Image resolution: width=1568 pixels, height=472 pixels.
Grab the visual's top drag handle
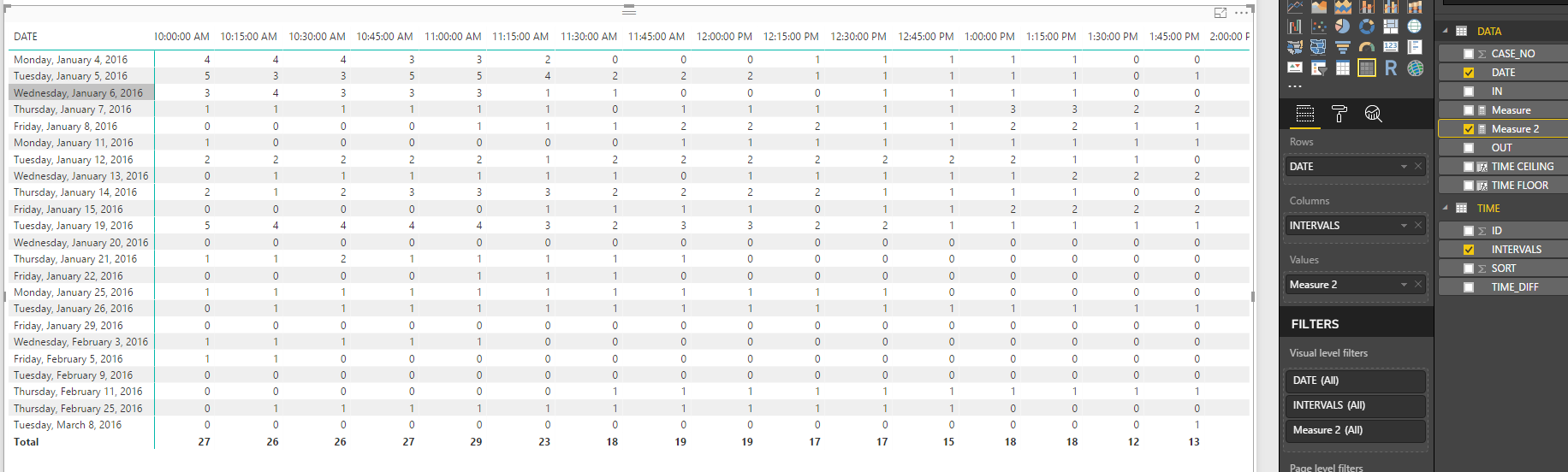pyautogui.click(x=629, y=10)
